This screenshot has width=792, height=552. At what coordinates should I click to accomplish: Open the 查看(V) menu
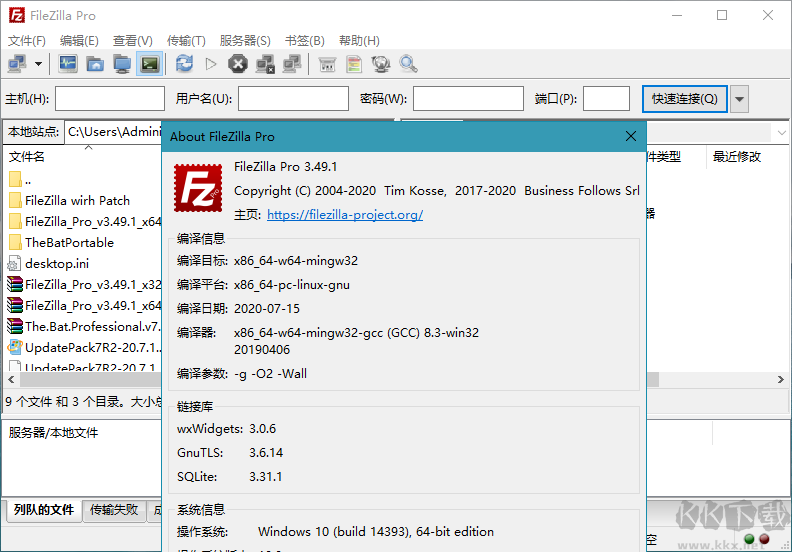click(x=132, y=40)
